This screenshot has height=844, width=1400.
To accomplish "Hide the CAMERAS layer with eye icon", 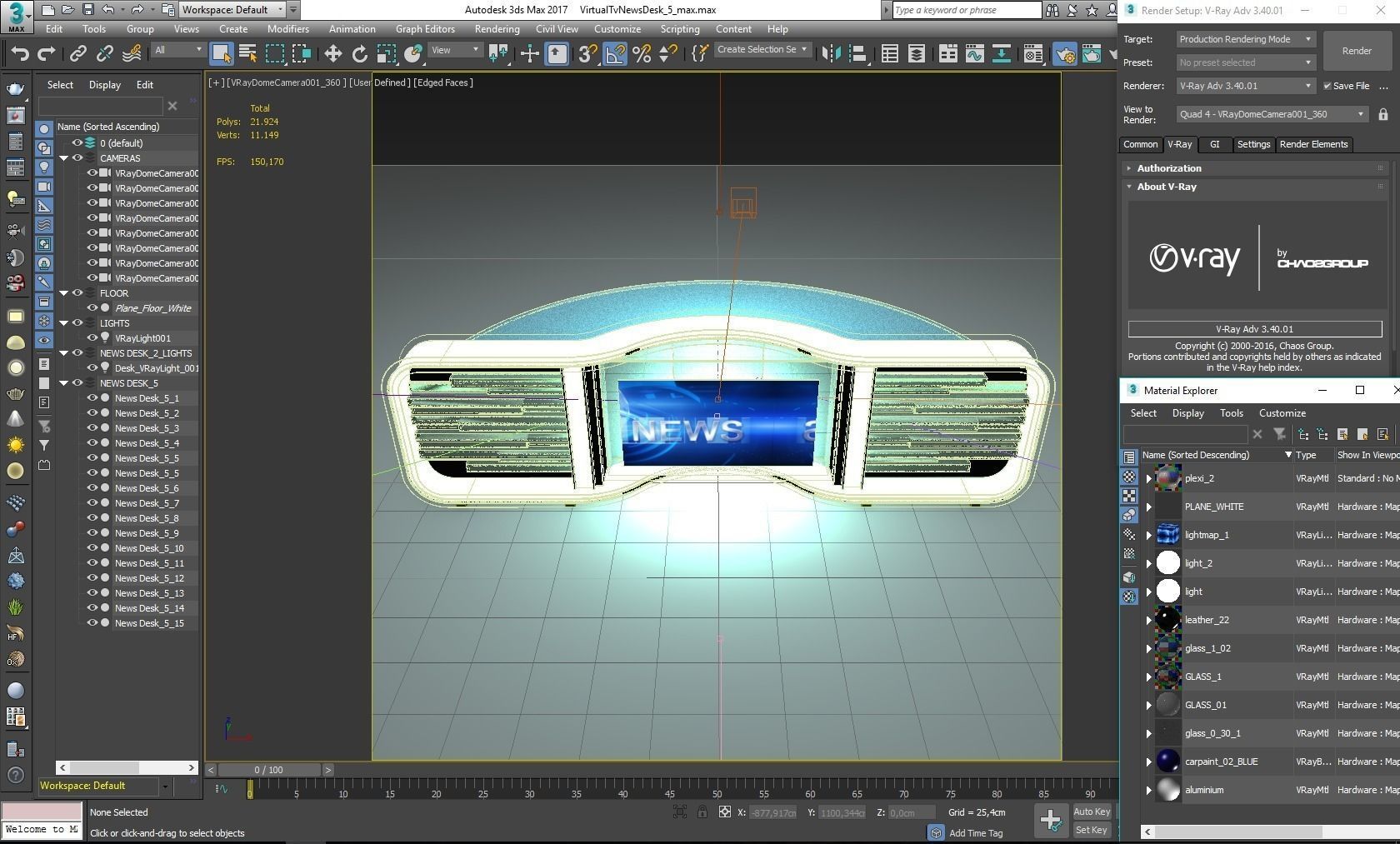I will [77, 158].
